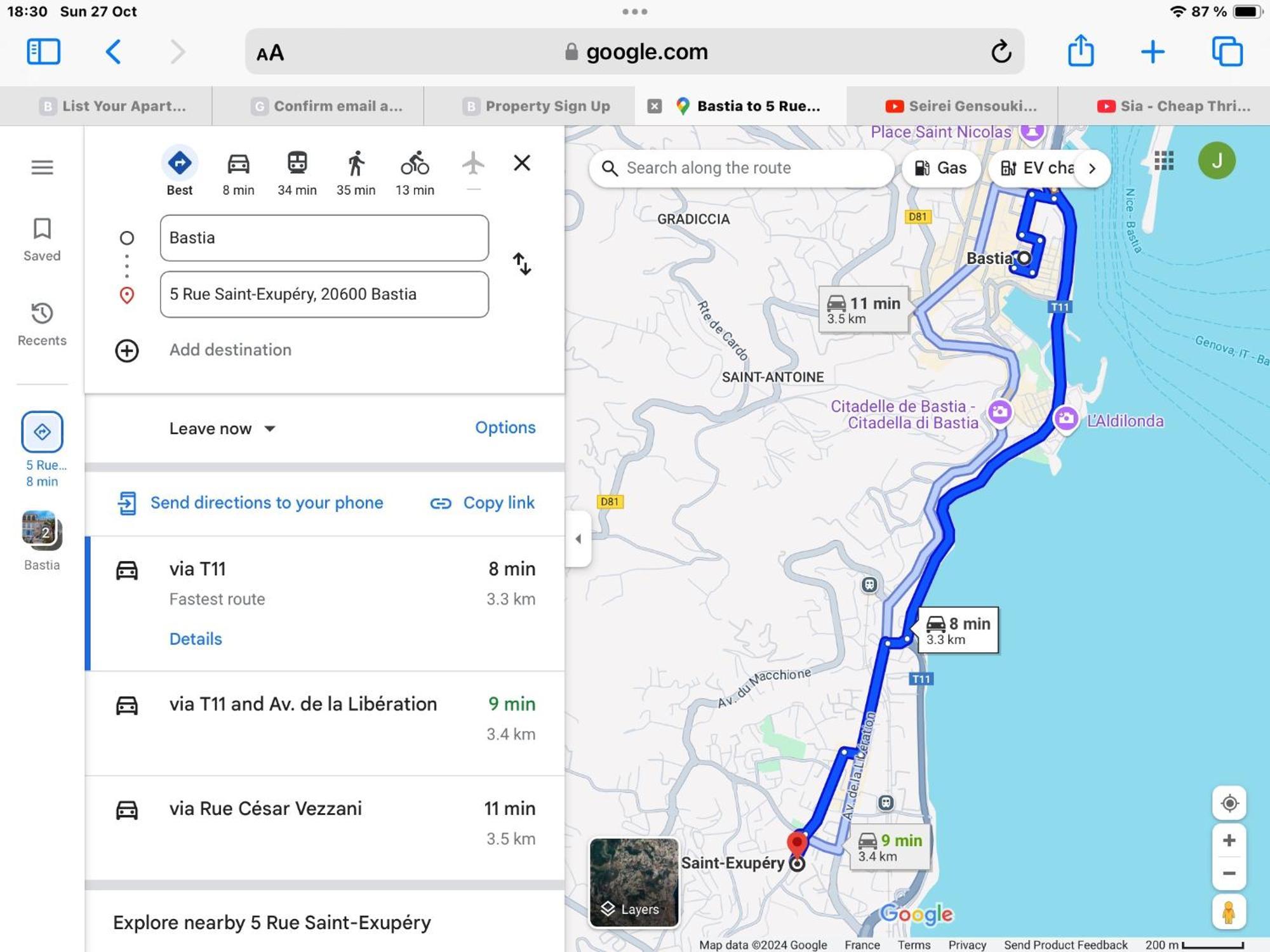Activate Street View pegman

point(1229,913)
